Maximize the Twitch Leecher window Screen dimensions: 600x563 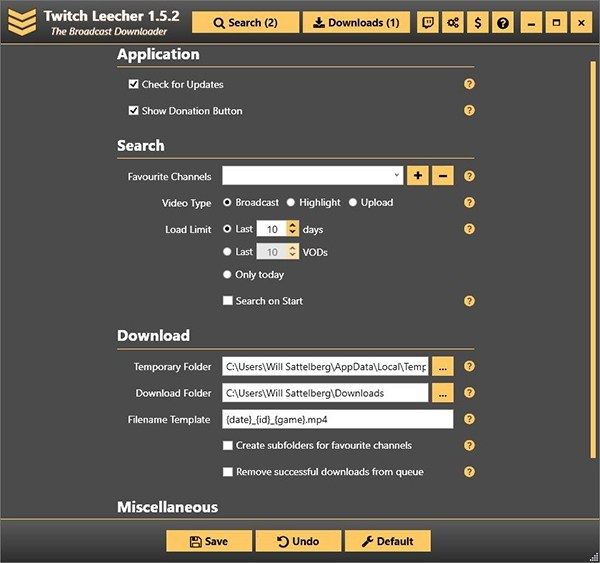click(556, 23)
